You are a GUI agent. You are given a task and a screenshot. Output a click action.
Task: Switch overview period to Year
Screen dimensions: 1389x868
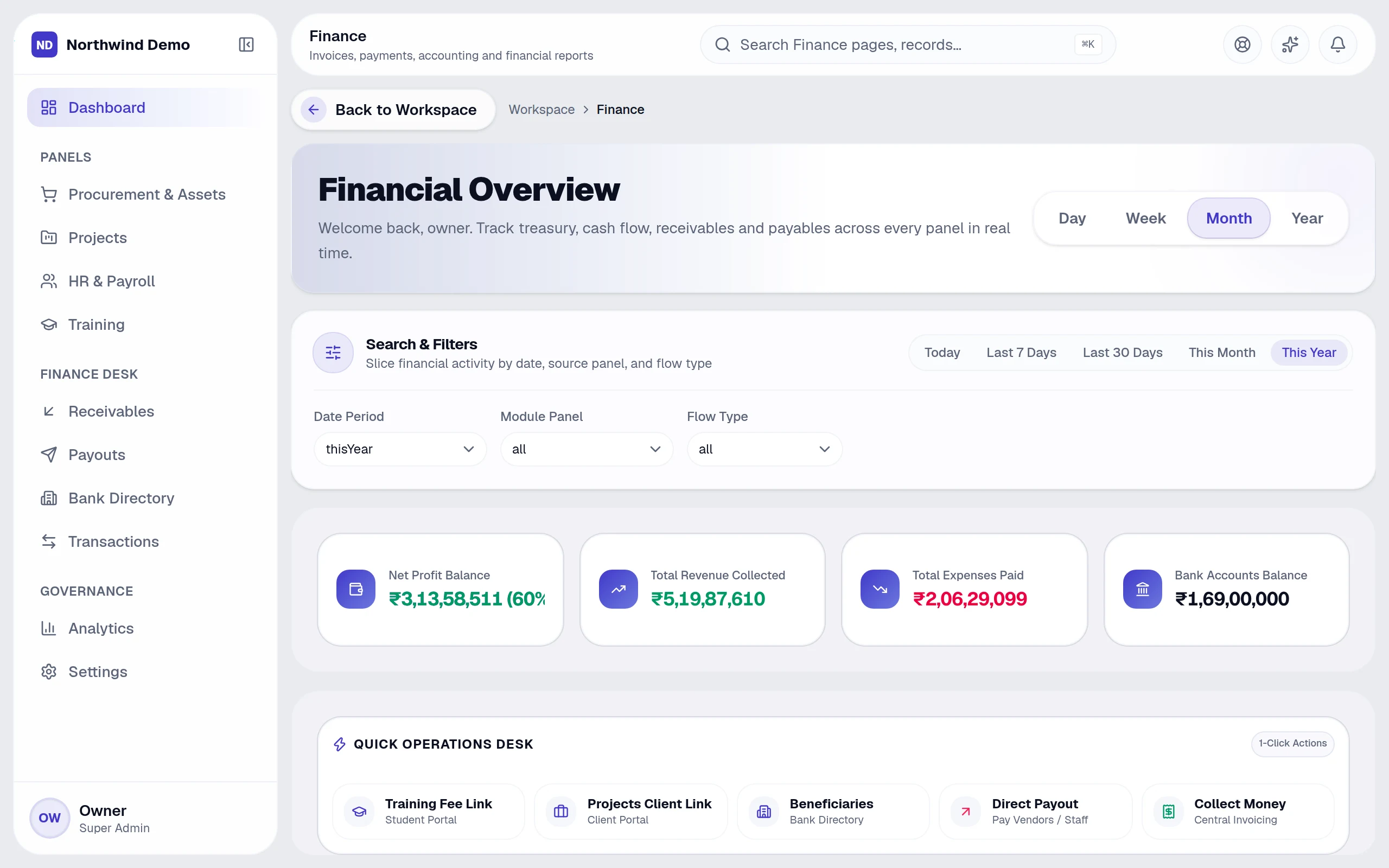1307,218
